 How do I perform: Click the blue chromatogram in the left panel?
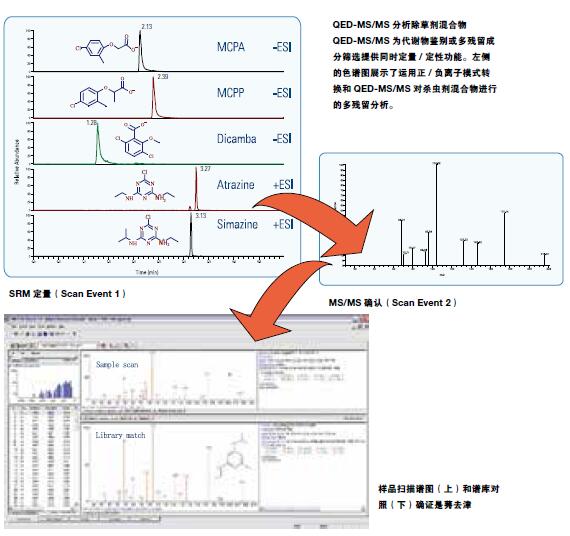[x=44, y=383]
